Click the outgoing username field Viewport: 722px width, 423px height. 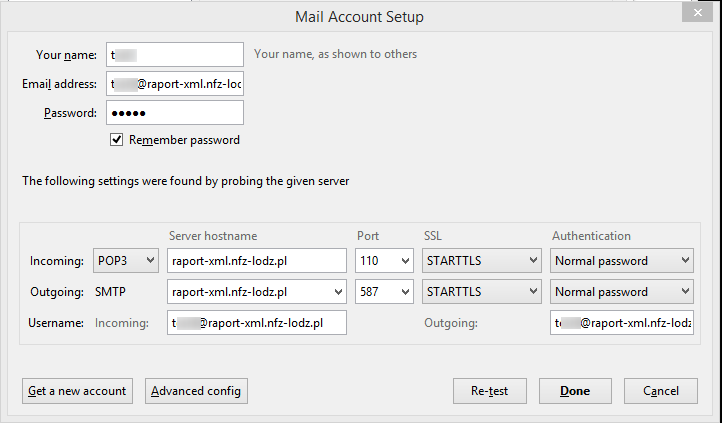[621, 323]
